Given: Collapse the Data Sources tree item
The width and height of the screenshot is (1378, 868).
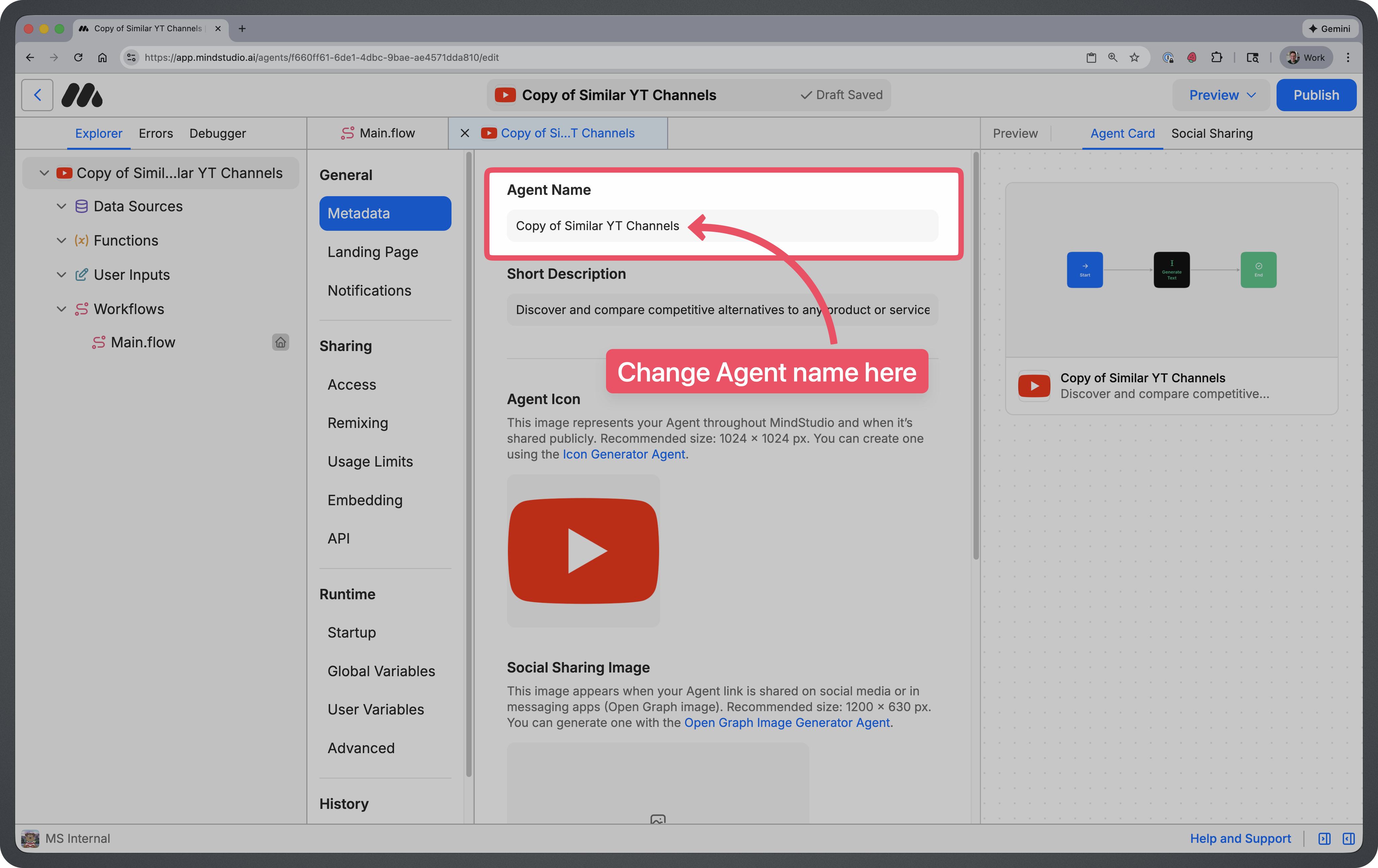Looking at the screenshot, I should [61, 206].
